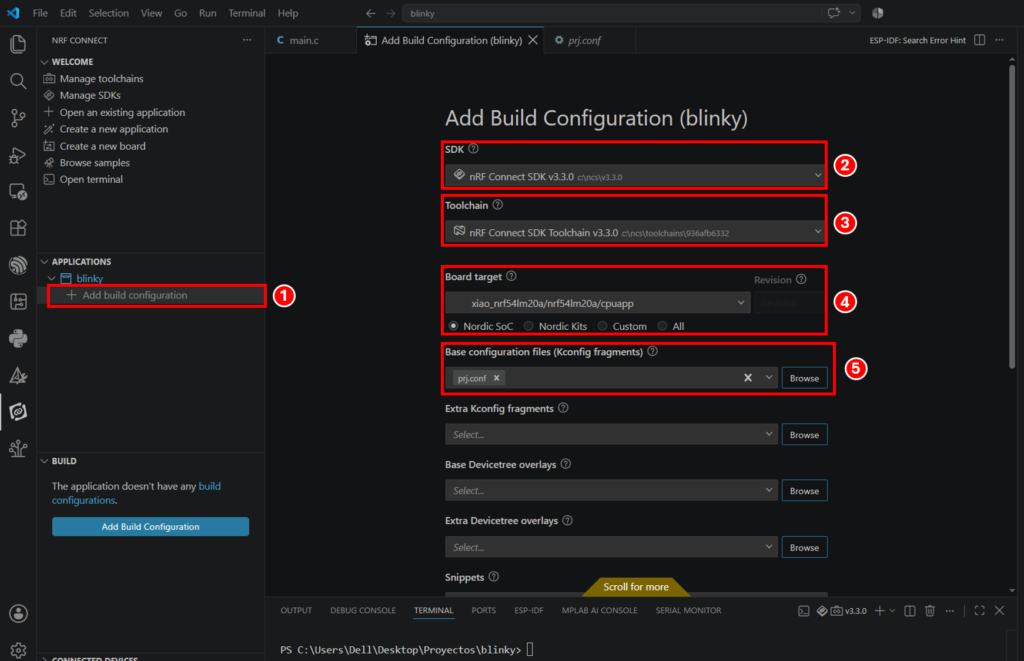Viewport: 1024px width, 661px height.
Task: Switch to the main.c tab
Action: 304,40
